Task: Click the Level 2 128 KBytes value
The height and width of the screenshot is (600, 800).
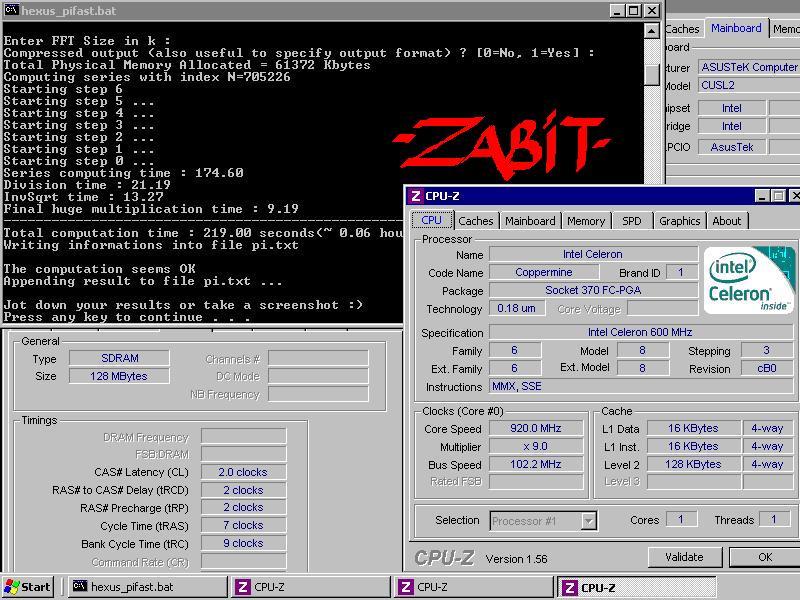Action: (x=693, y=464)
